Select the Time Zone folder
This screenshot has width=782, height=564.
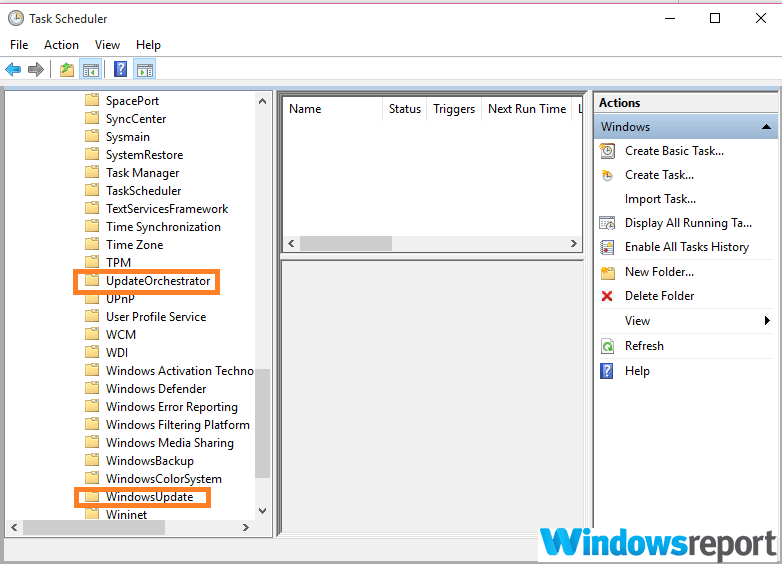tap(134, 244)
